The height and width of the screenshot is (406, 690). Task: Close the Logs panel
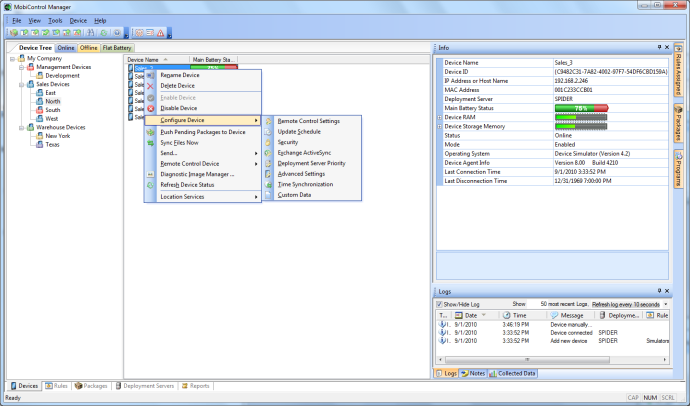click(667, 291)
